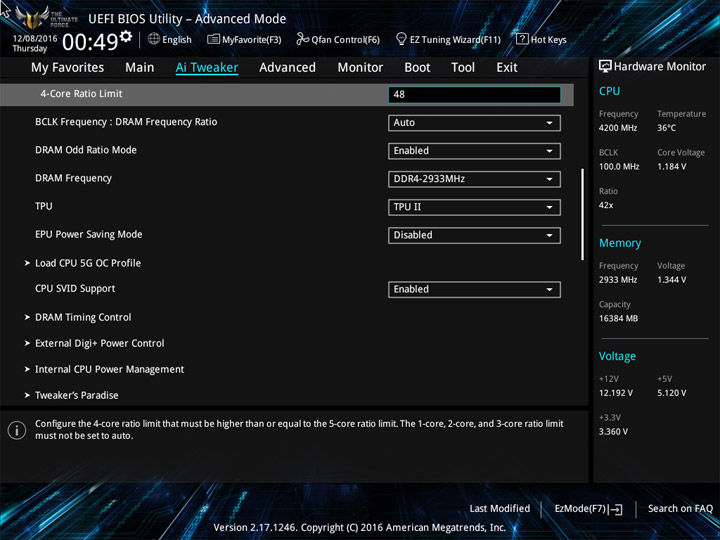The height and width of the screenshot is (540, 720).
Task: Open the Tool tab
Action: [463, 68]
